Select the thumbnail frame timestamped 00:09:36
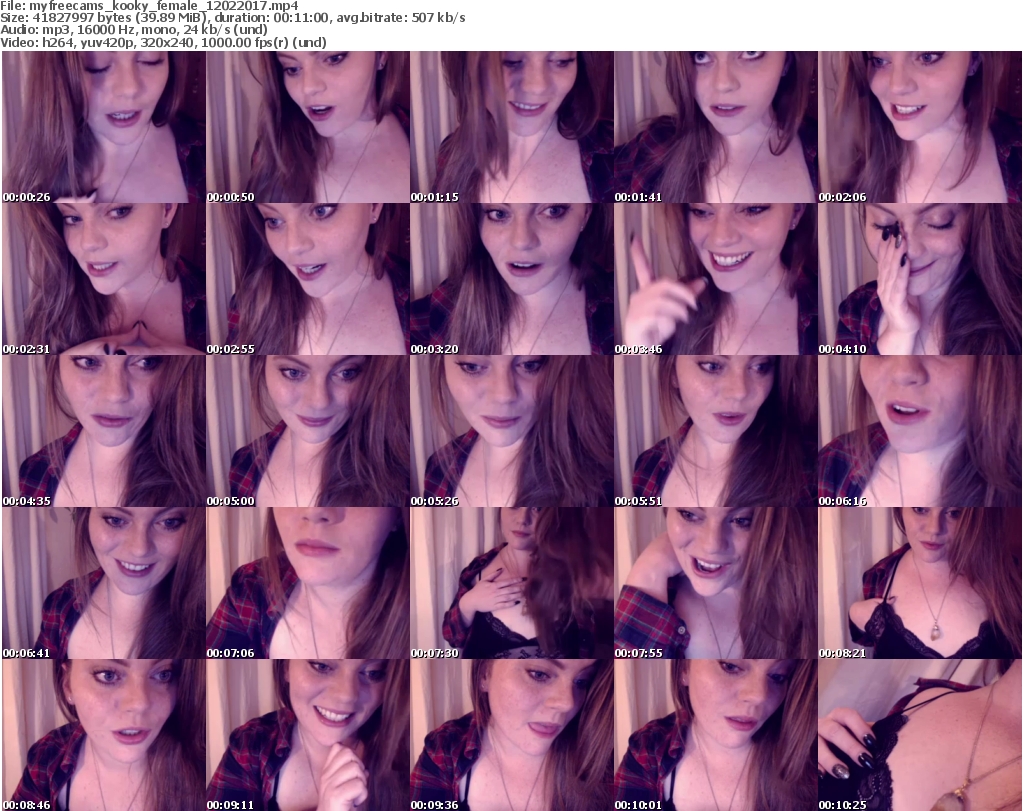 [511, 735]
